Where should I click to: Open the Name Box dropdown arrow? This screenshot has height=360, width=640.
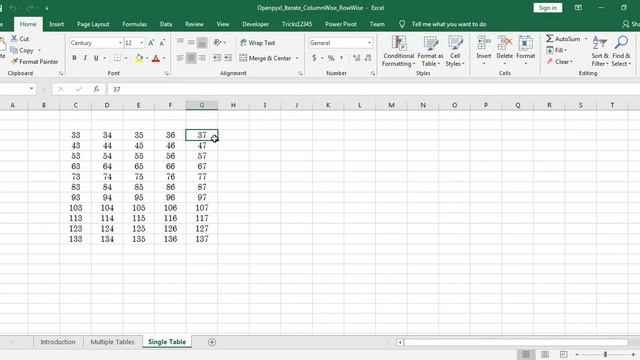point(31,89)
